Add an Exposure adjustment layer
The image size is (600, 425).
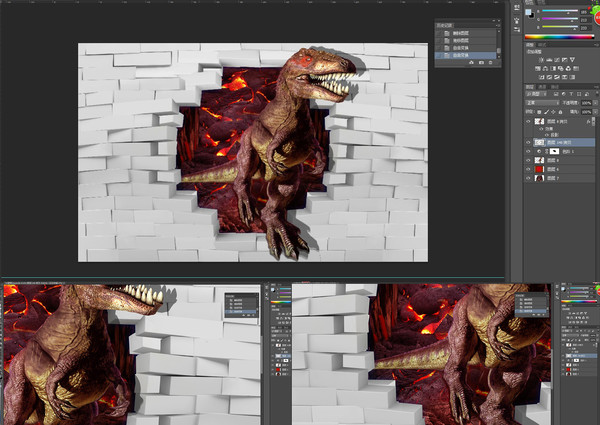click(564, 60)
